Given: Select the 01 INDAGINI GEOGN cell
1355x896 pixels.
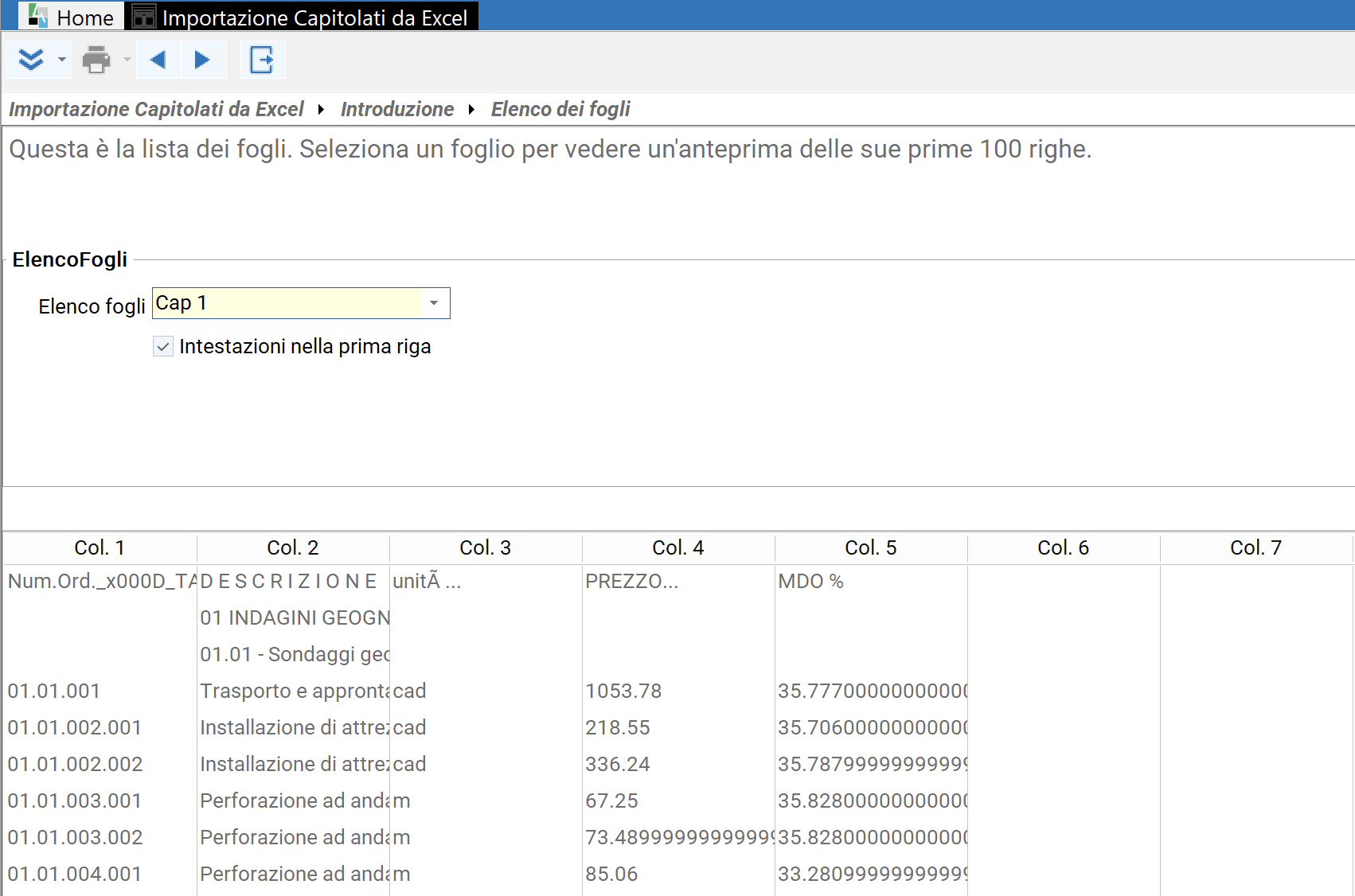Looking at the screenshot, I should 294,617.
